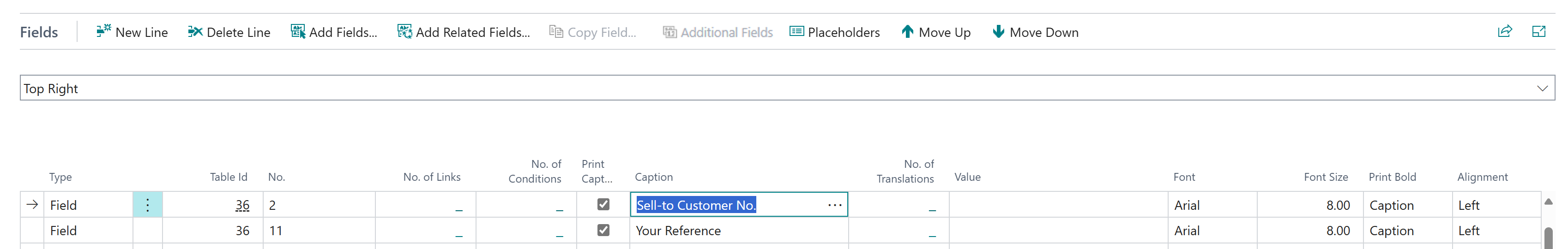Click the Fields section heading

coord(39,32)
